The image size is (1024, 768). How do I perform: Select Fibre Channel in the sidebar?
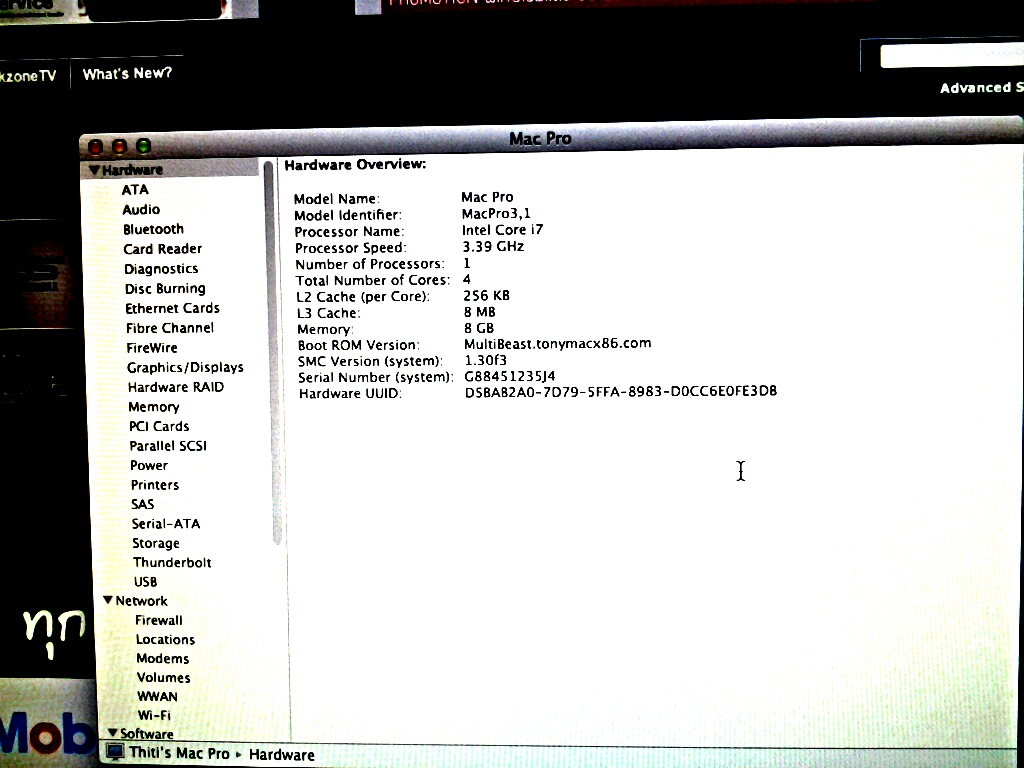(170, 328)
